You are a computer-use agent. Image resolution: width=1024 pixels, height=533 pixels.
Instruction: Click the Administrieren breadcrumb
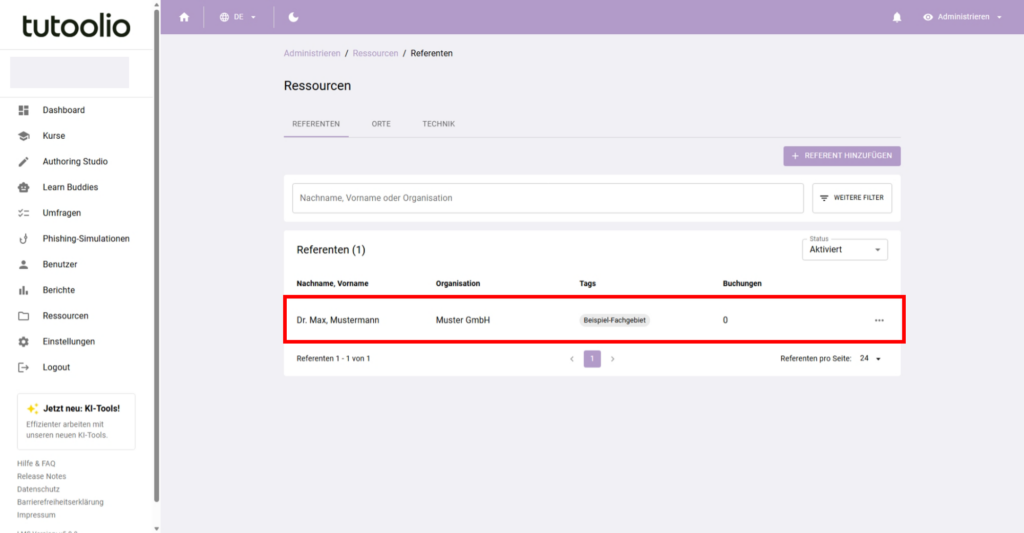(x=312, y=54)
